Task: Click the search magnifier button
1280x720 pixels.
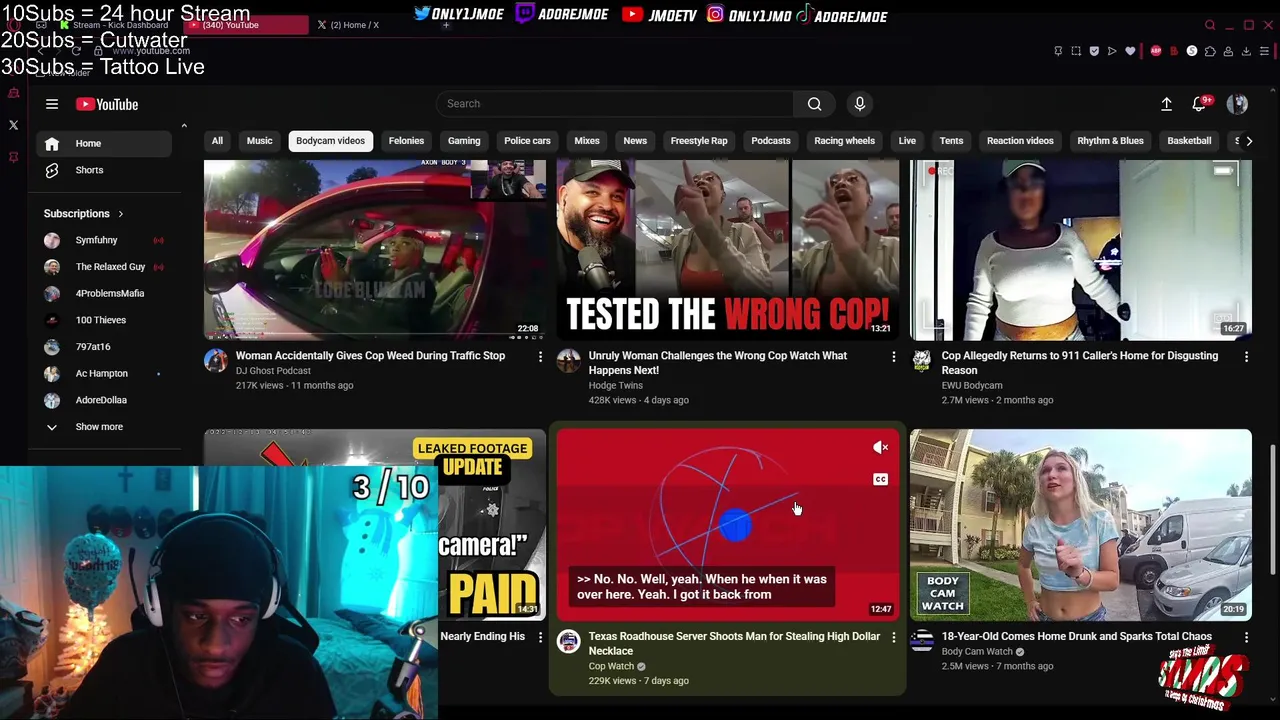Action: (x=814, y=104)
